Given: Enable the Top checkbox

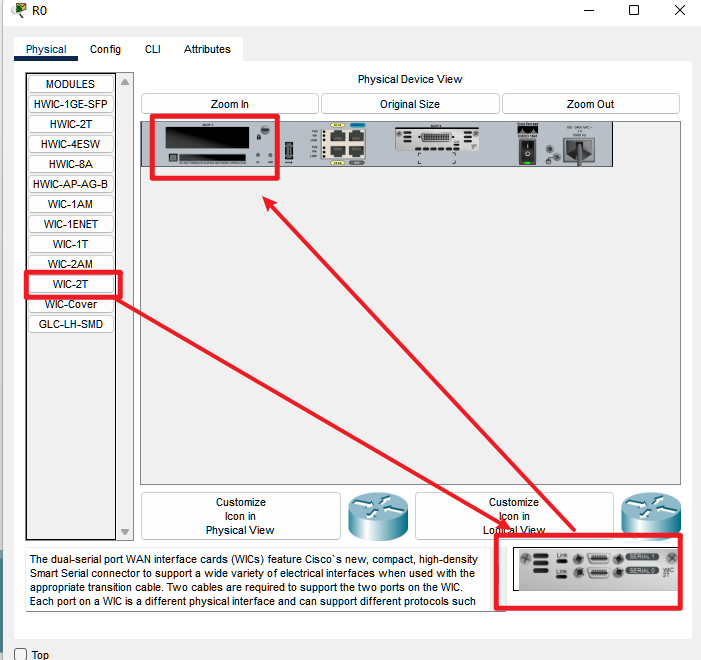Looking at the screenshot, I should point(21,654).
